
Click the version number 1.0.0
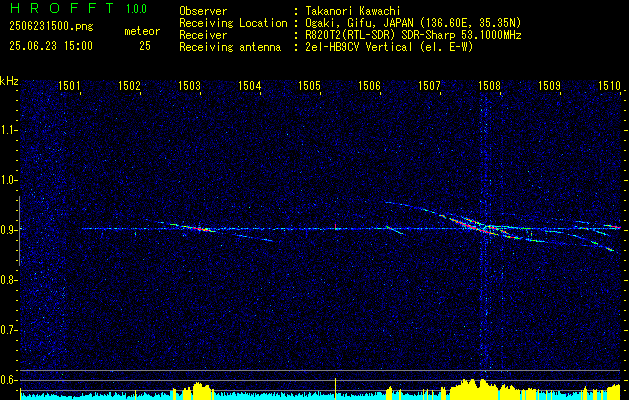[136, 9]
